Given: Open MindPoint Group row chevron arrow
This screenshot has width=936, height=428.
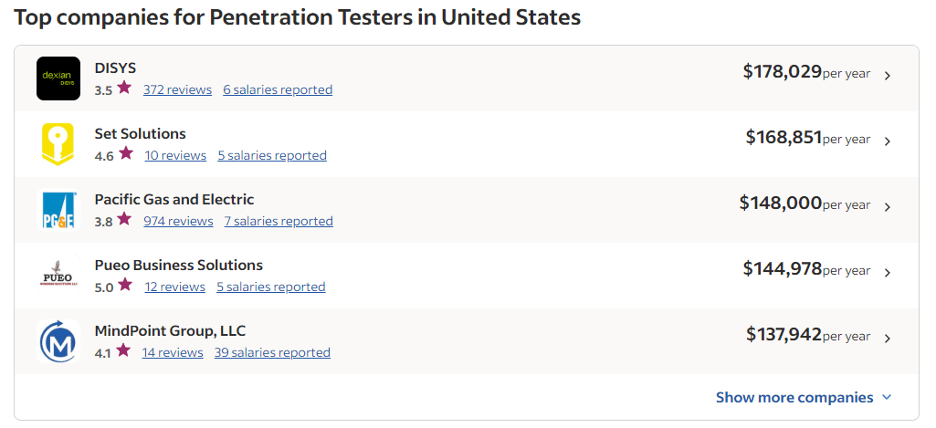Looking at the screenshot, I should tap(888, 338).
